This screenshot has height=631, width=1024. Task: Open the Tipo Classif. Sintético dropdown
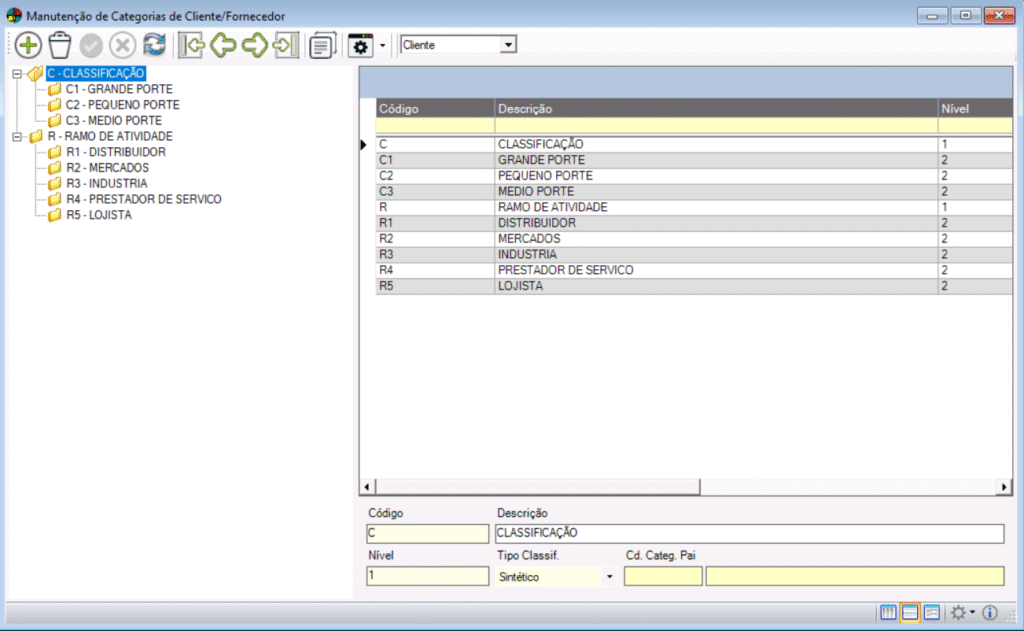609,577
